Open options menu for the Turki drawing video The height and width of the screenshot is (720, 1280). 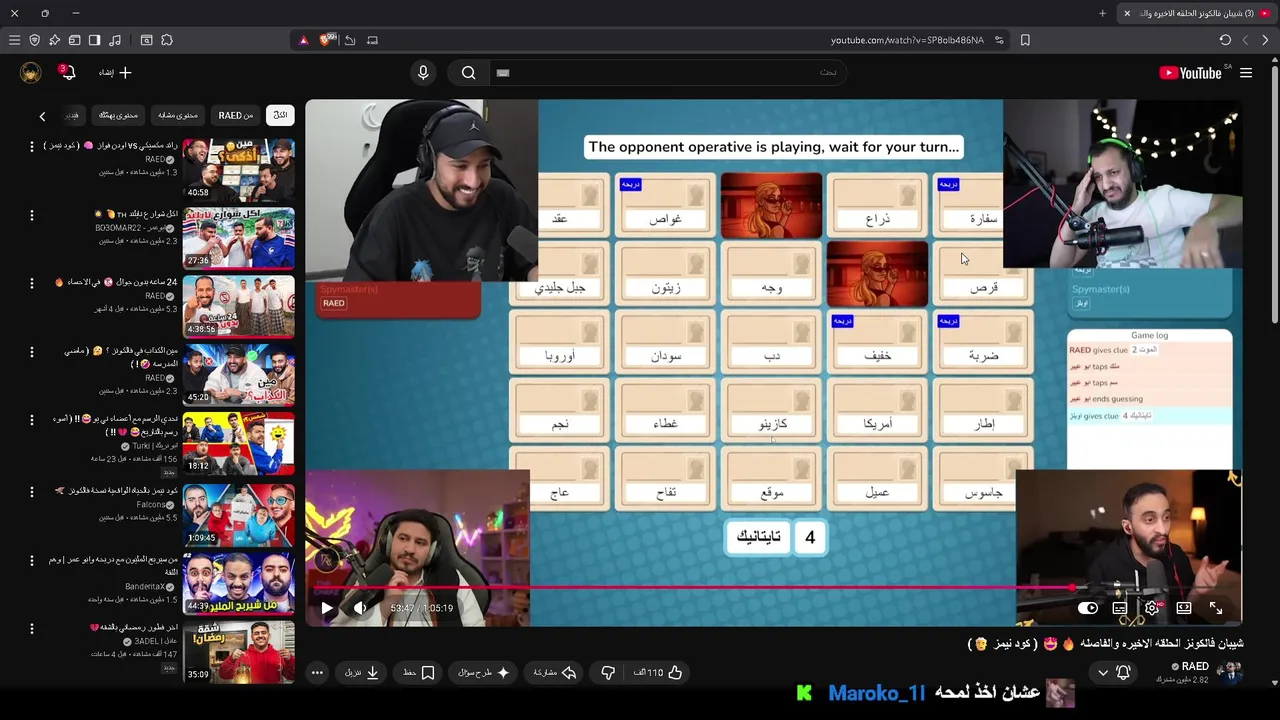[x=31, y=420]
